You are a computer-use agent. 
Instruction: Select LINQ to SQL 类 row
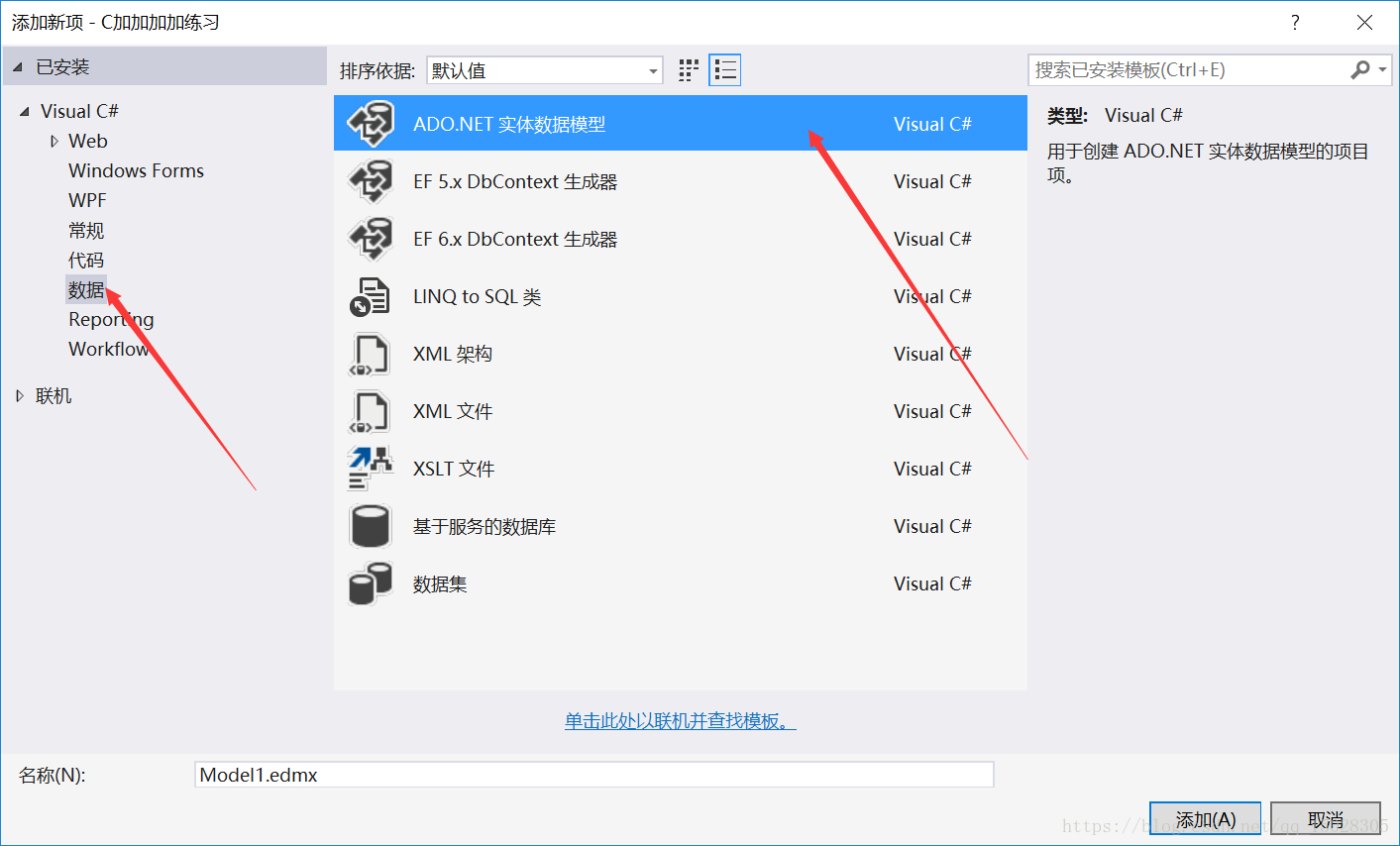pyautogui.click(x=681, y=296)
